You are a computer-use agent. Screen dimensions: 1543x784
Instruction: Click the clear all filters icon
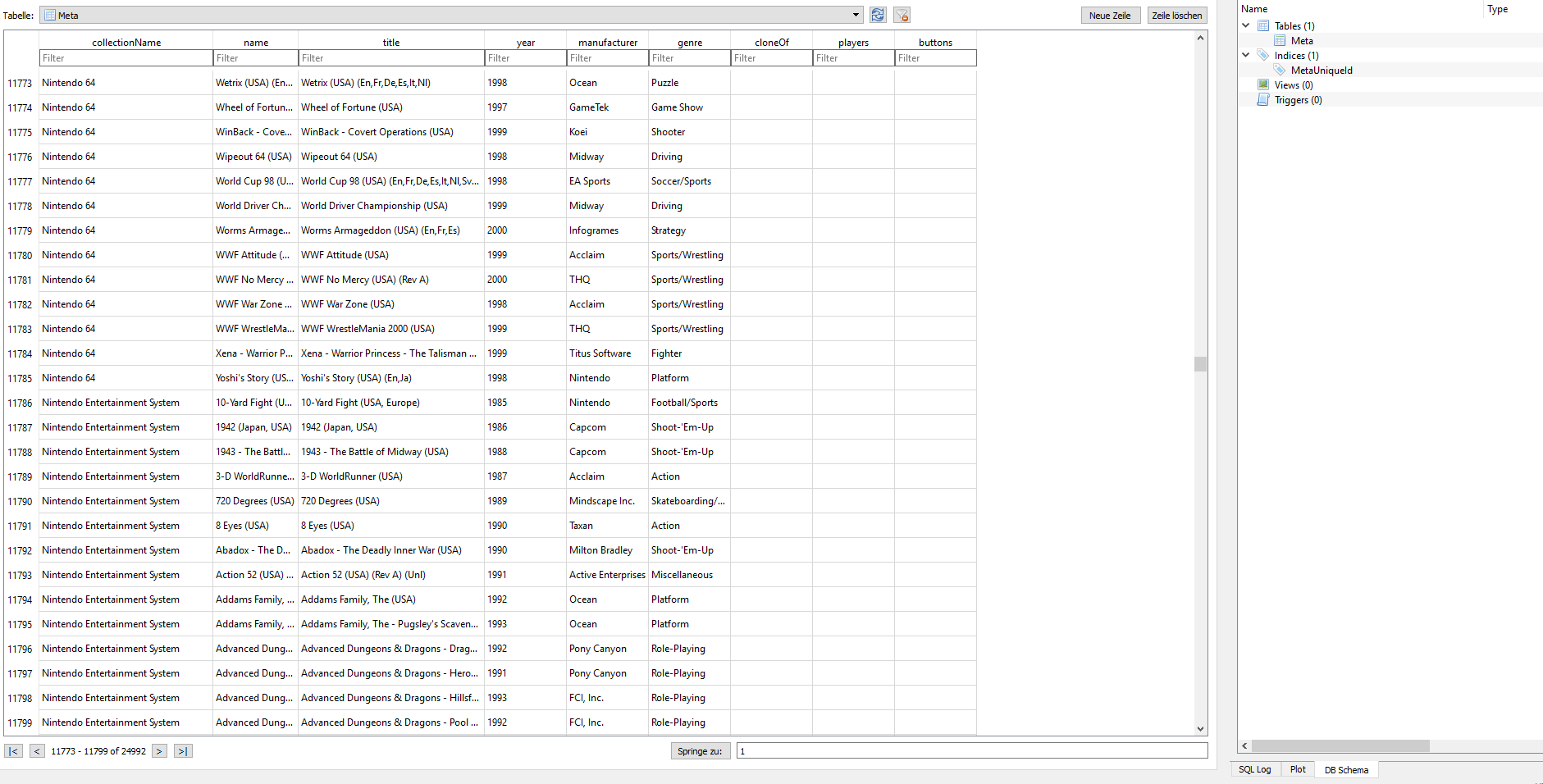[x=902, y=15]
